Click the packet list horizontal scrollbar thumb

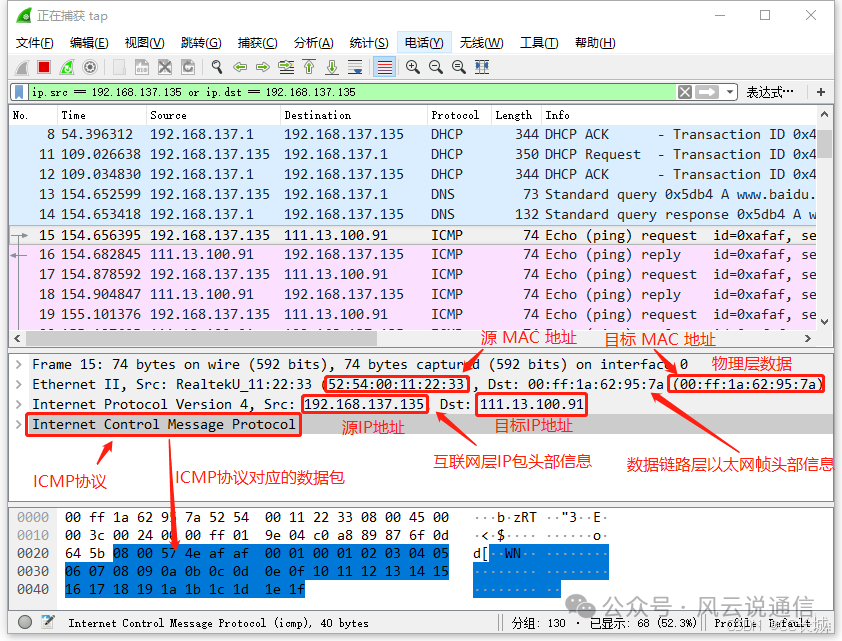coord(201,339)
